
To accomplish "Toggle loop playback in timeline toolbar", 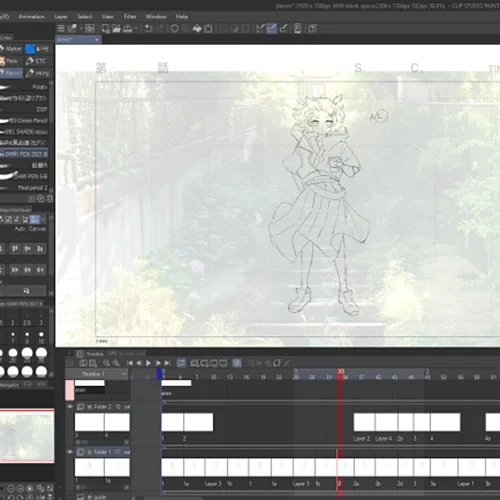I will point(181,363).
